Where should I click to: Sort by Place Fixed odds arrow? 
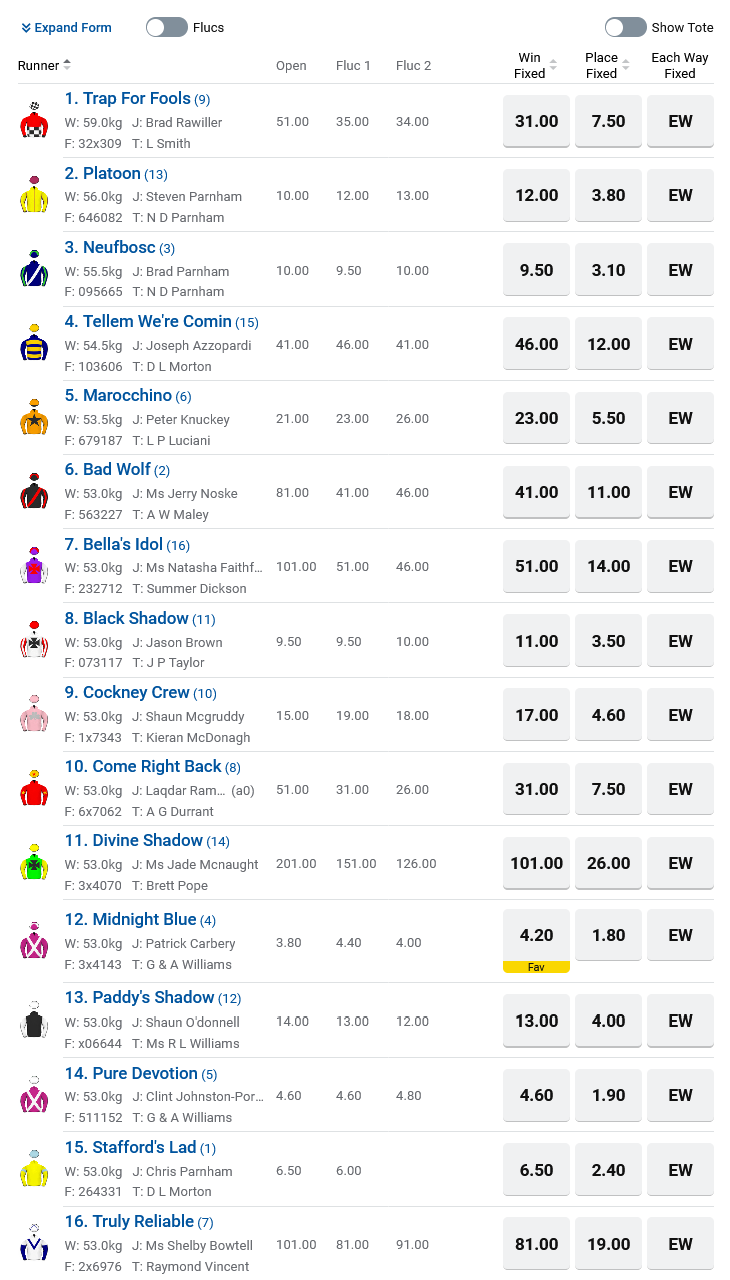point(625,66)
